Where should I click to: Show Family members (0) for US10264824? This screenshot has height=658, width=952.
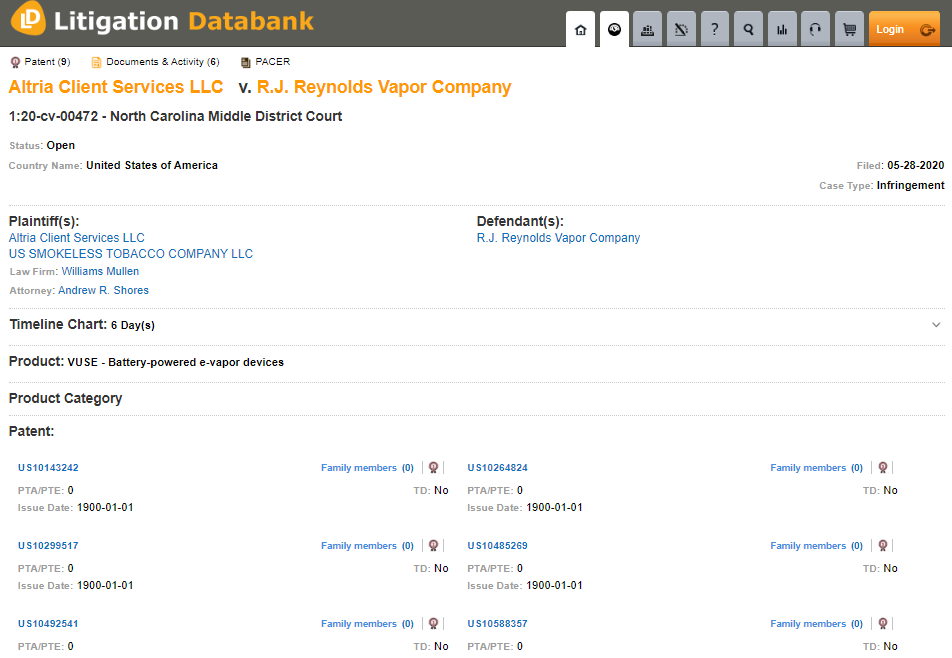(x=817, y=467)
